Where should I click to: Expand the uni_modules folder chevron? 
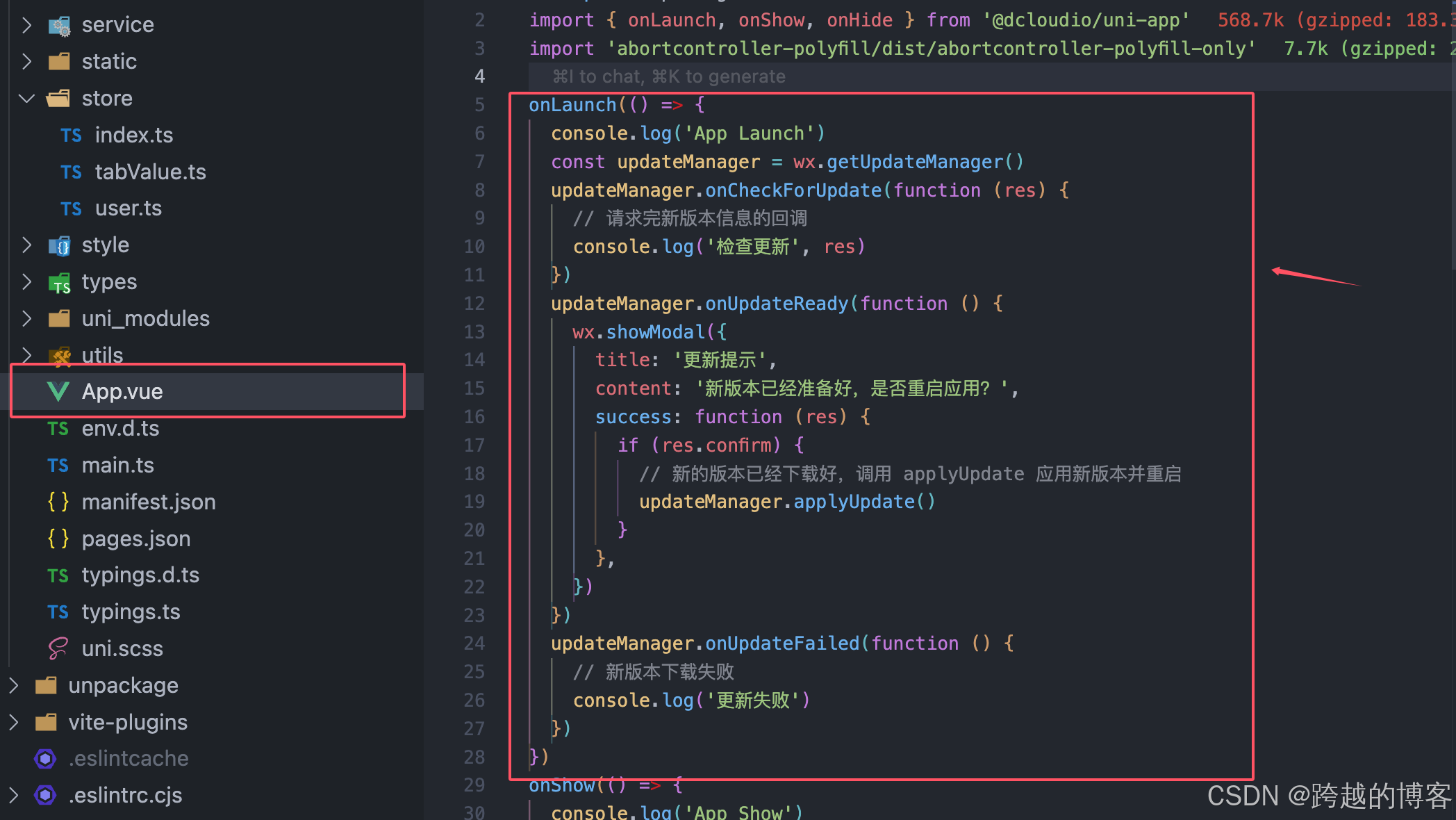click(x=26, y=319)
